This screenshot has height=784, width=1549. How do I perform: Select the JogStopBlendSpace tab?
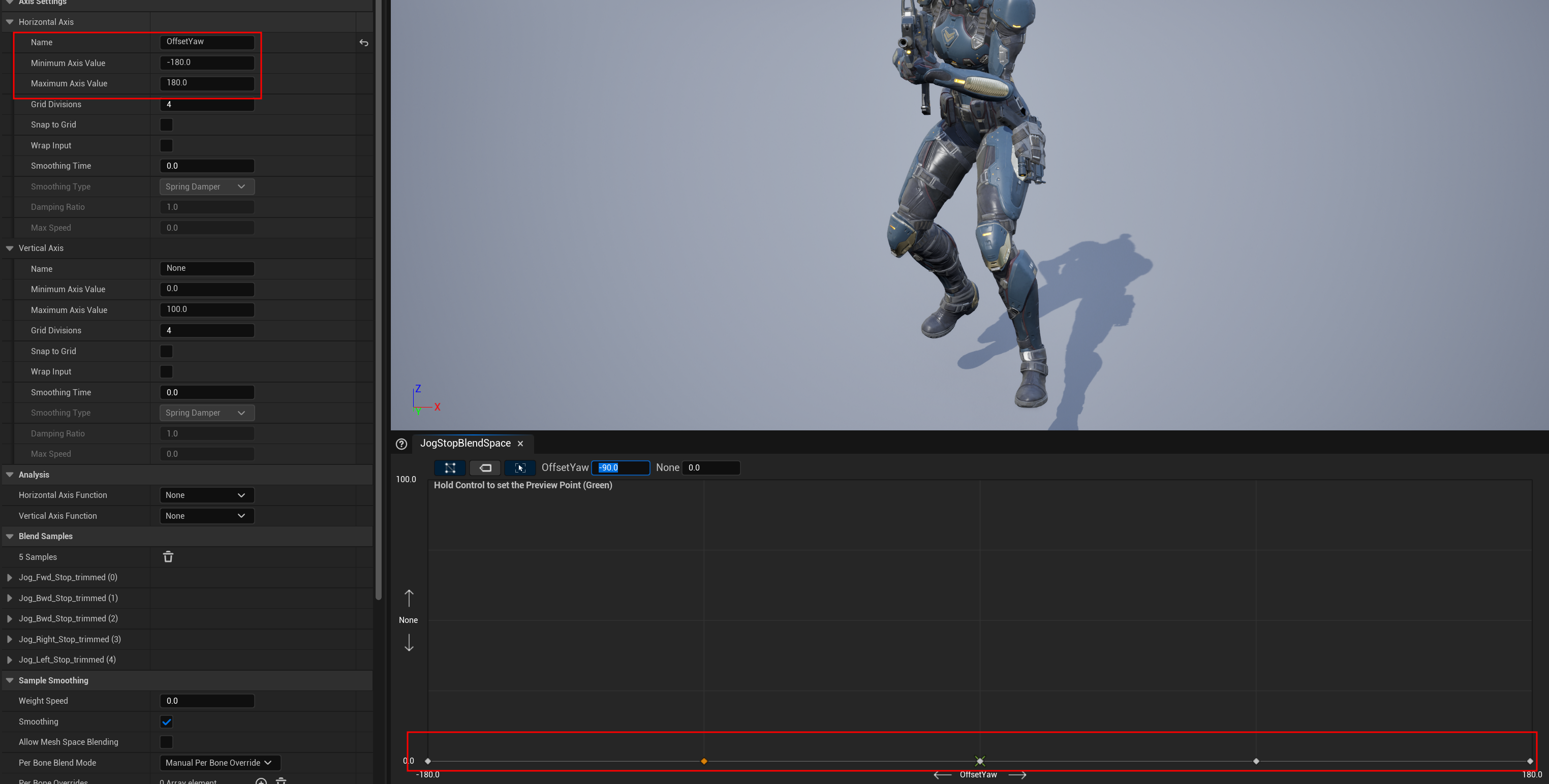[465, 444]
